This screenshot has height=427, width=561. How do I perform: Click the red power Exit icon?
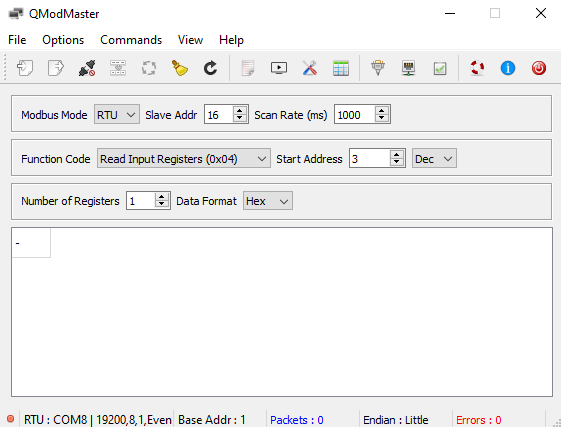539,68
